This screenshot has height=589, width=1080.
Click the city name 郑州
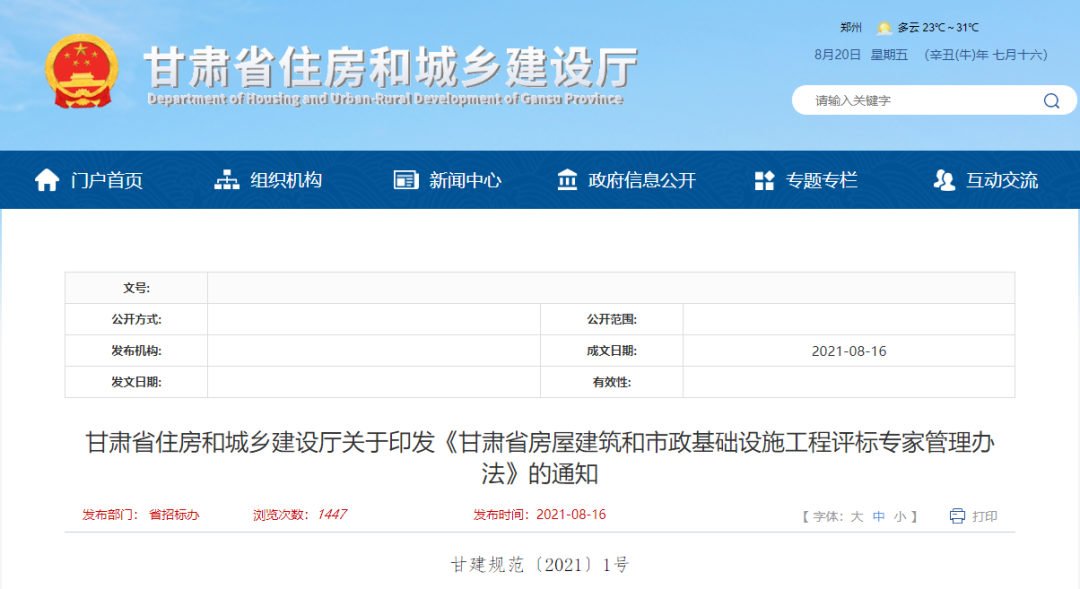click(851, 28)
